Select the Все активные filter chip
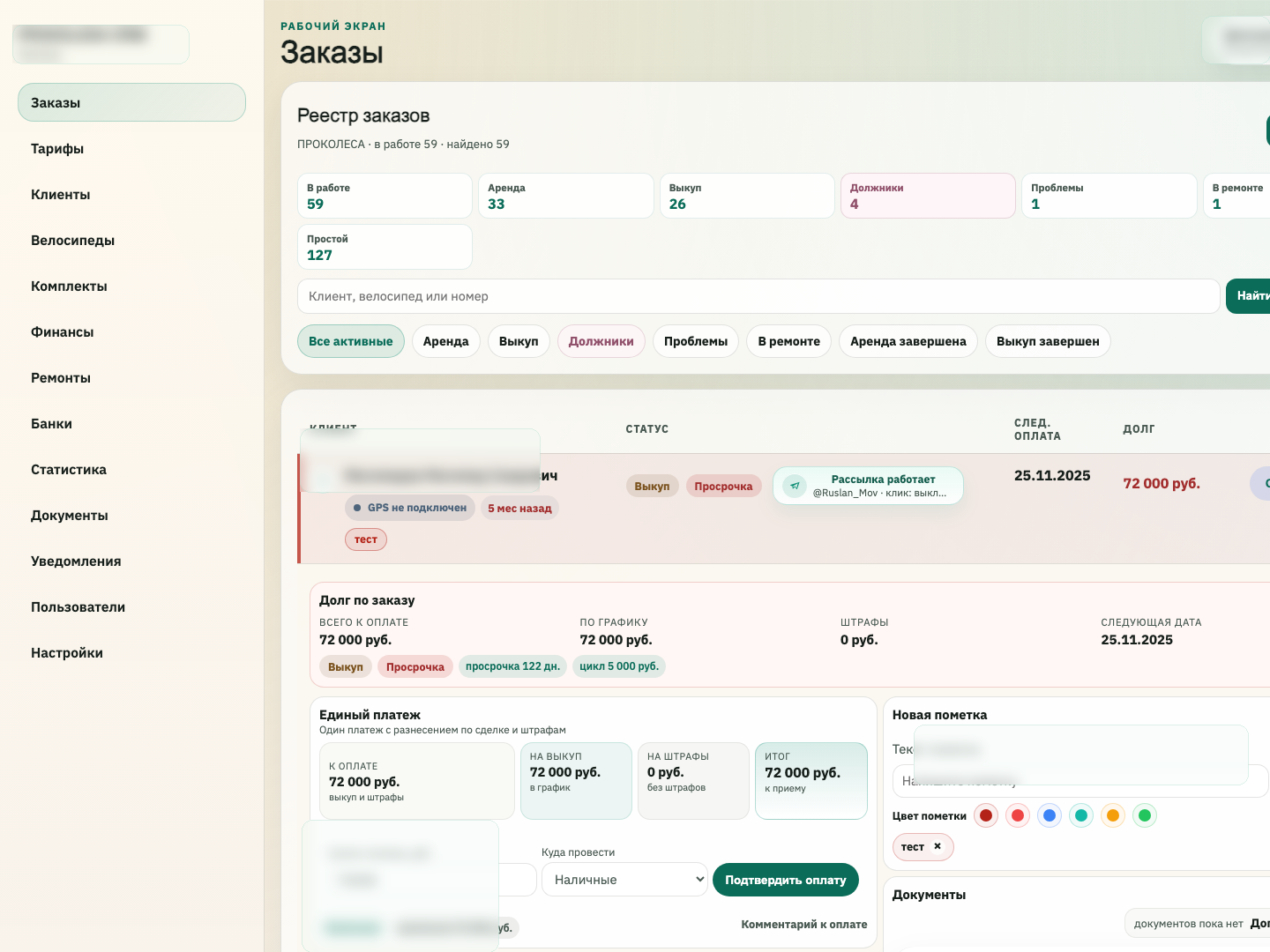This screenshot has width=1270, height=952. [351, 341]
